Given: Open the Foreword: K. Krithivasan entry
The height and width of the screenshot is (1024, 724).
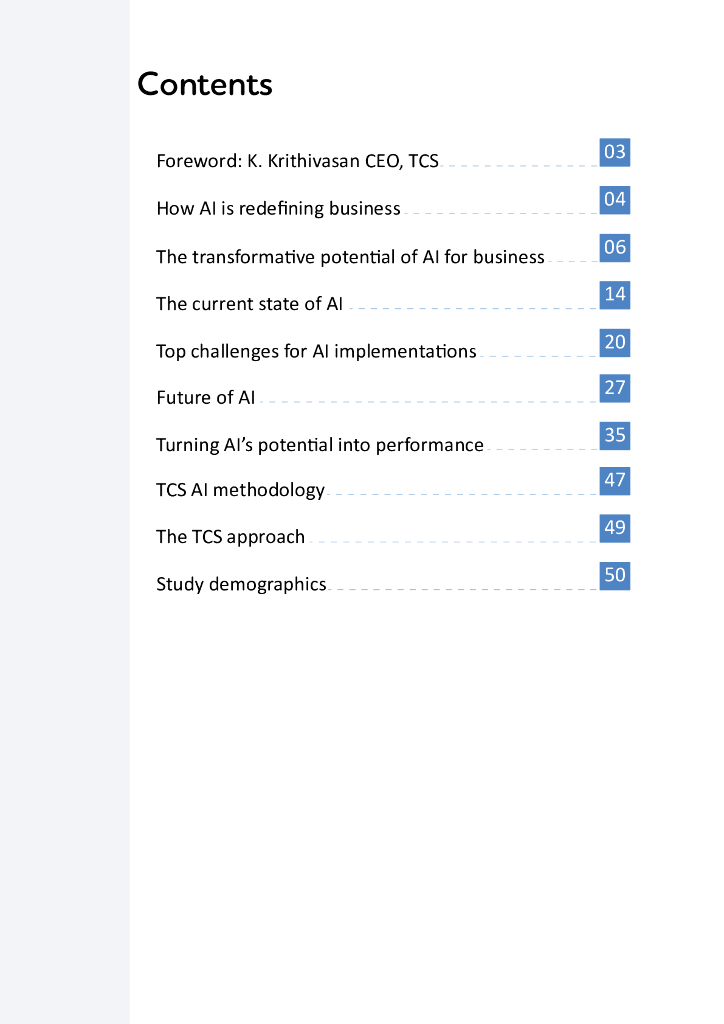Looking at the screenshot, I should 297,161.
